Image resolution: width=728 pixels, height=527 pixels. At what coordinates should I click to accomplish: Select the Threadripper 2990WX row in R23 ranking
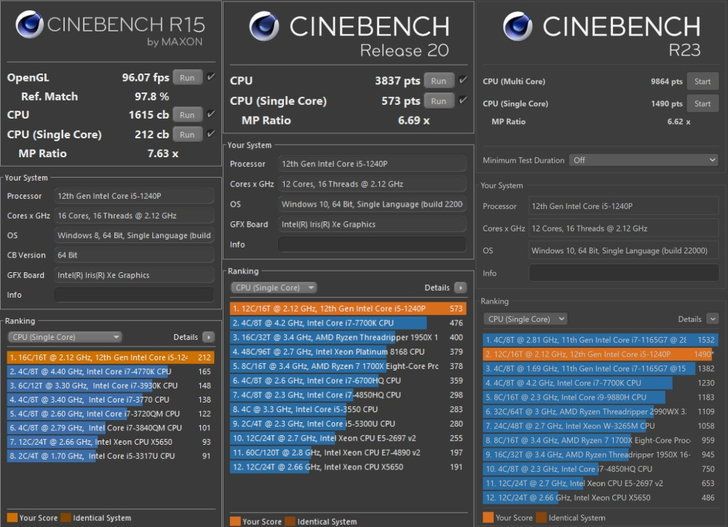point(600,411)
